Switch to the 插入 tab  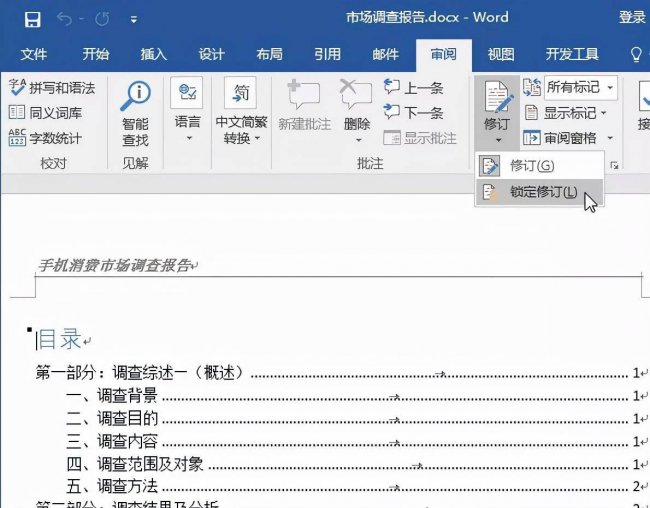pos(153,54)
